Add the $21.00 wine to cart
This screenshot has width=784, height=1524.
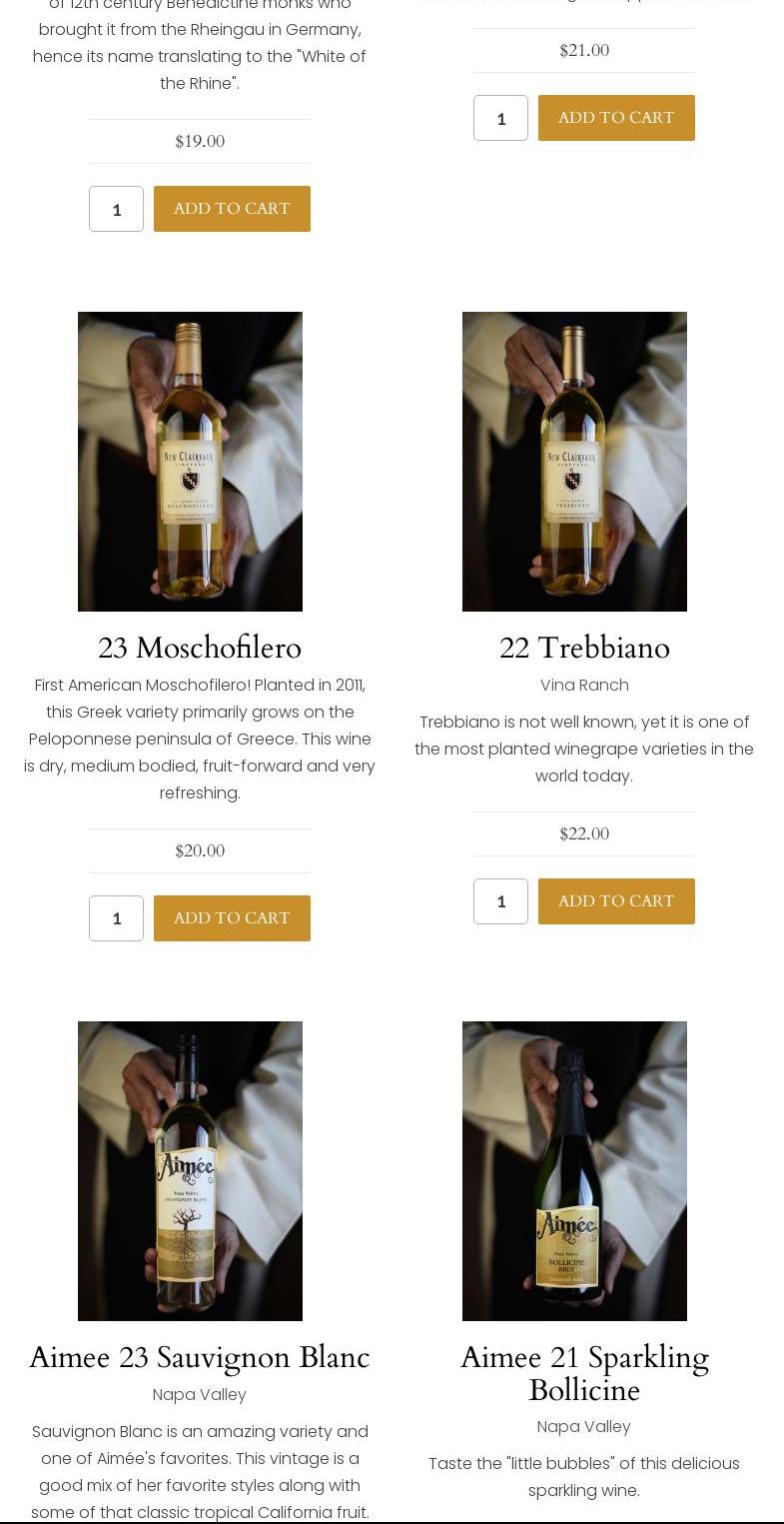point(616,118)
